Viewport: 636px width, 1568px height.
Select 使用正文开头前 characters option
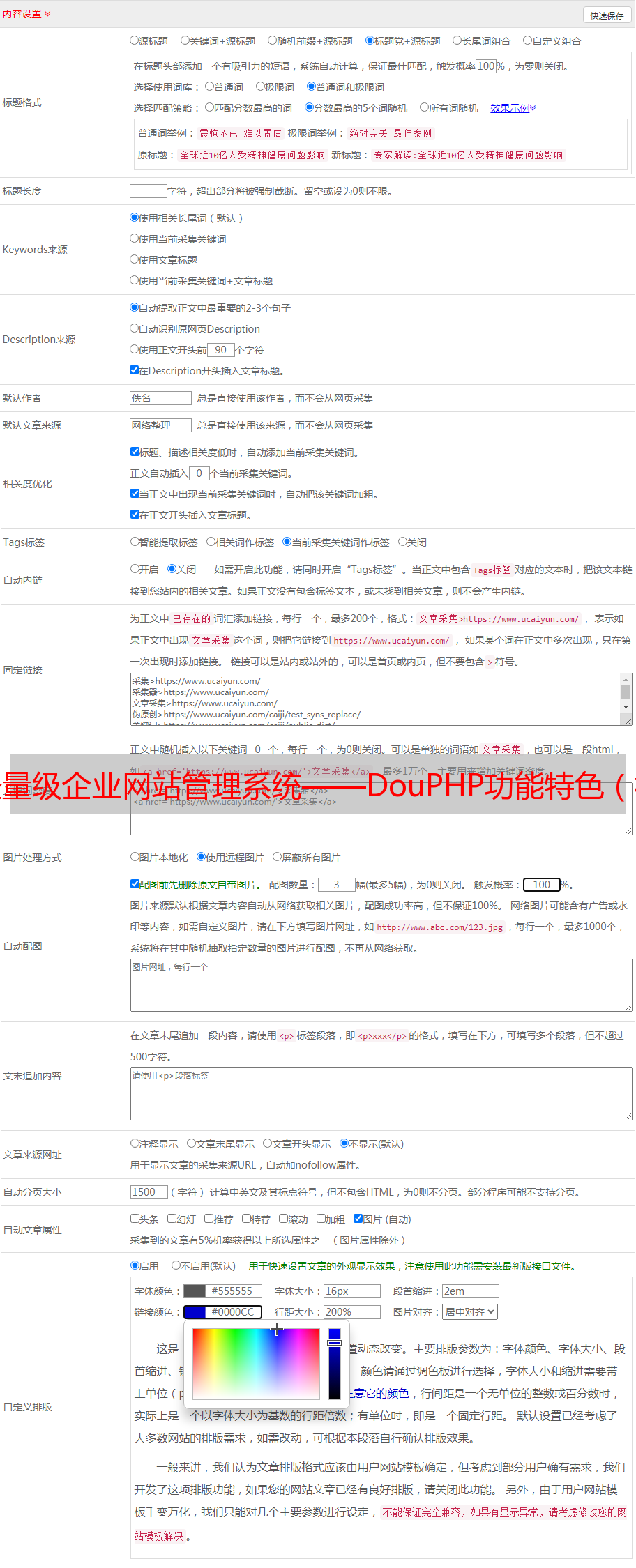tap(135, 349)
